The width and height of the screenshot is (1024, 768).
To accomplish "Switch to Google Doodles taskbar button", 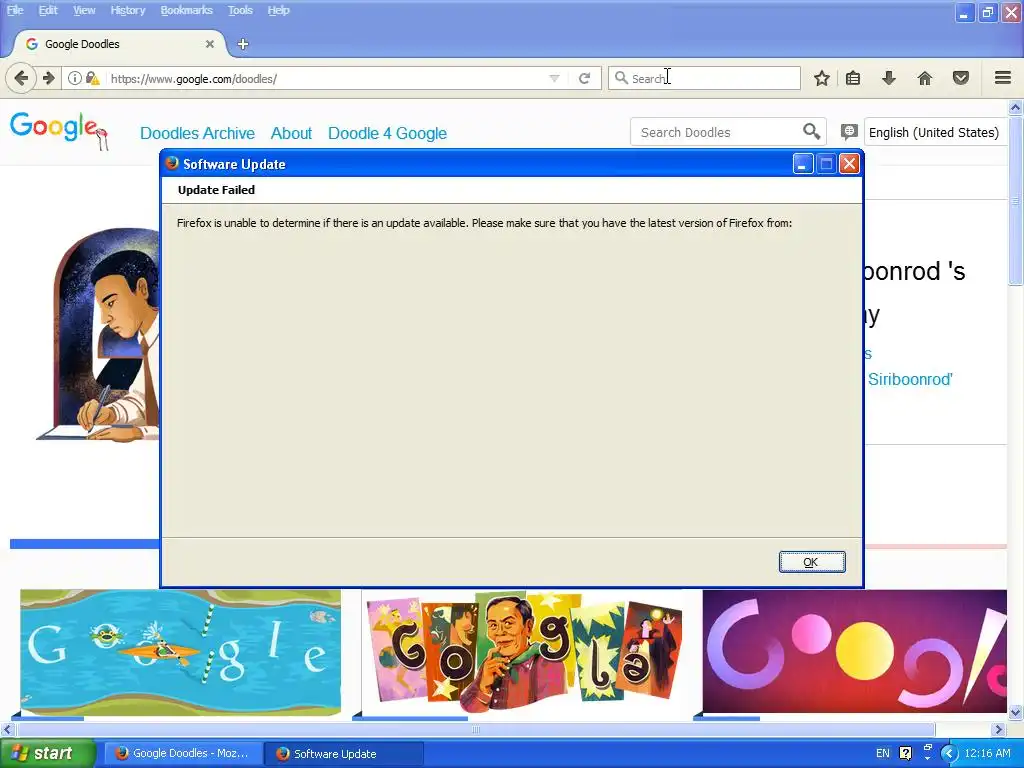I will click(184, 753).
